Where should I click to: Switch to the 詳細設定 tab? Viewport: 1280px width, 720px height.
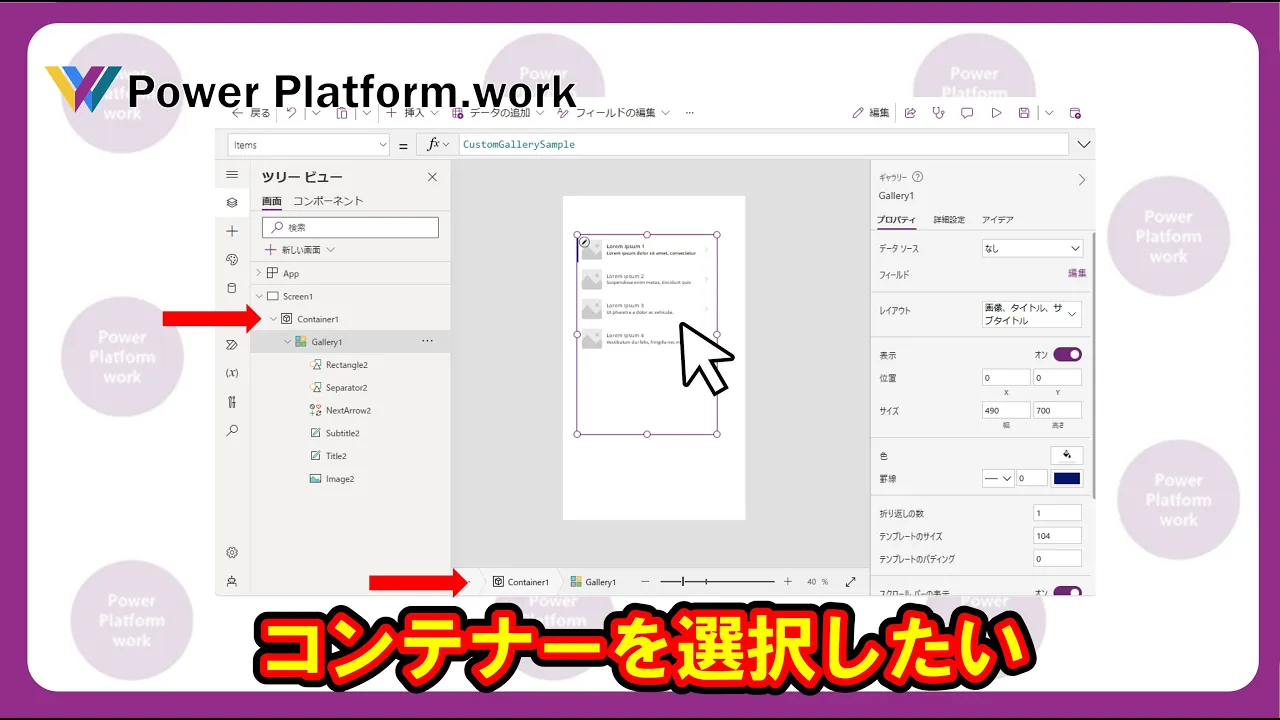click(x=950, y=220)
